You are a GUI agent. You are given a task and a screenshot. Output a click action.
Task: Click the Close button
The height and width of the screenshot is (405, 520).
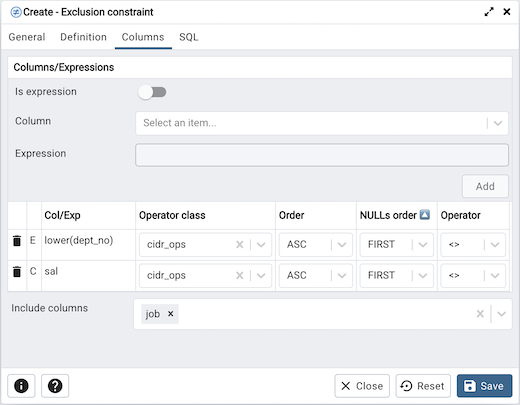point(362,386)
